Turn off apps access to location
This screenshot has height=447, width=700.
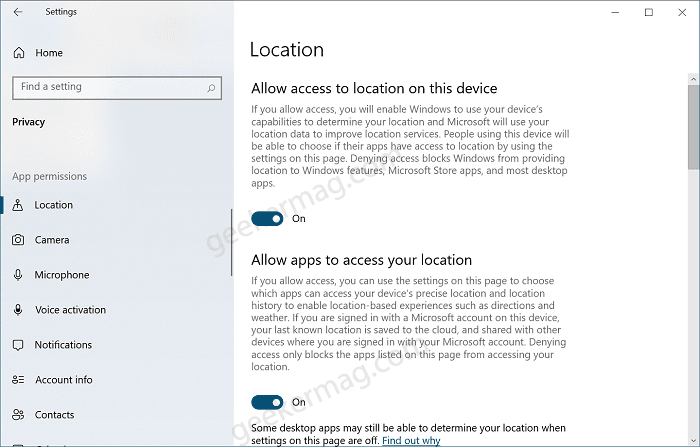coord(267,402)
